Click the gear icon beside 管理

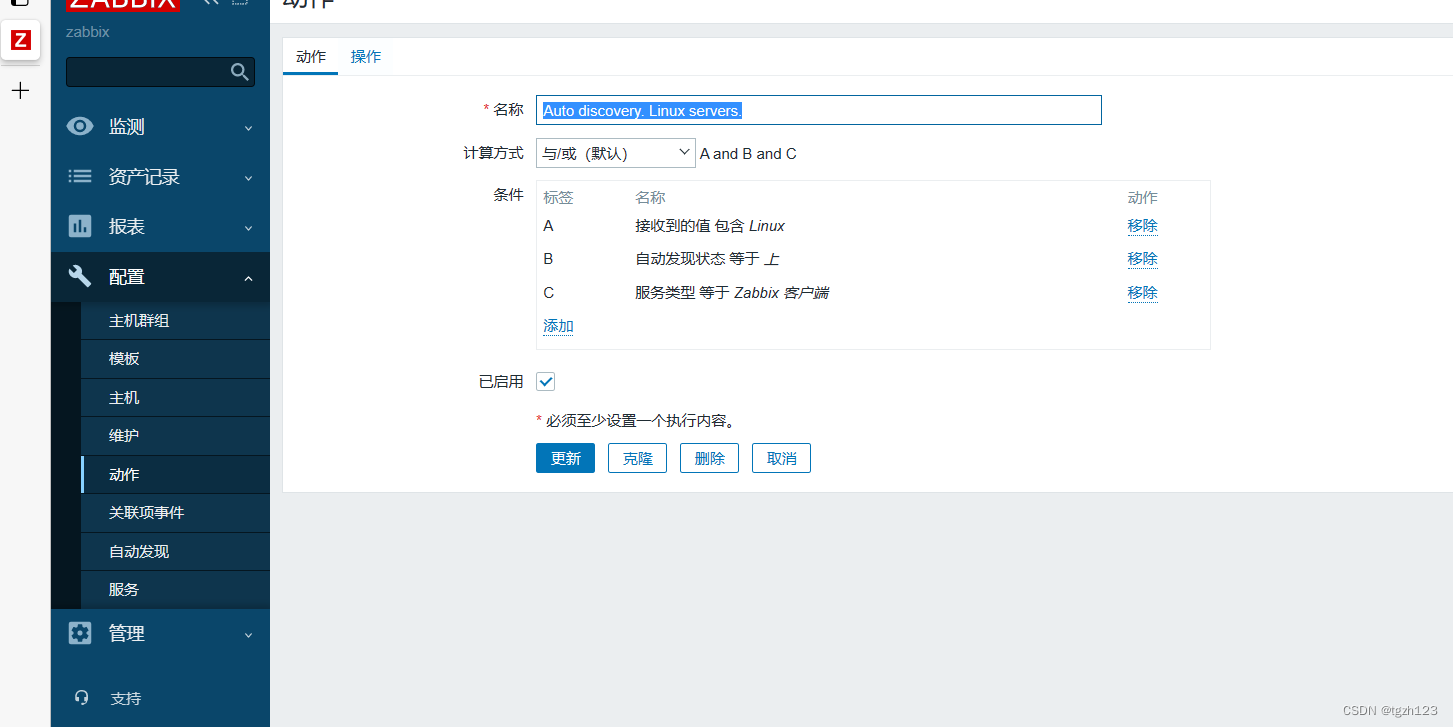[80, 633]
